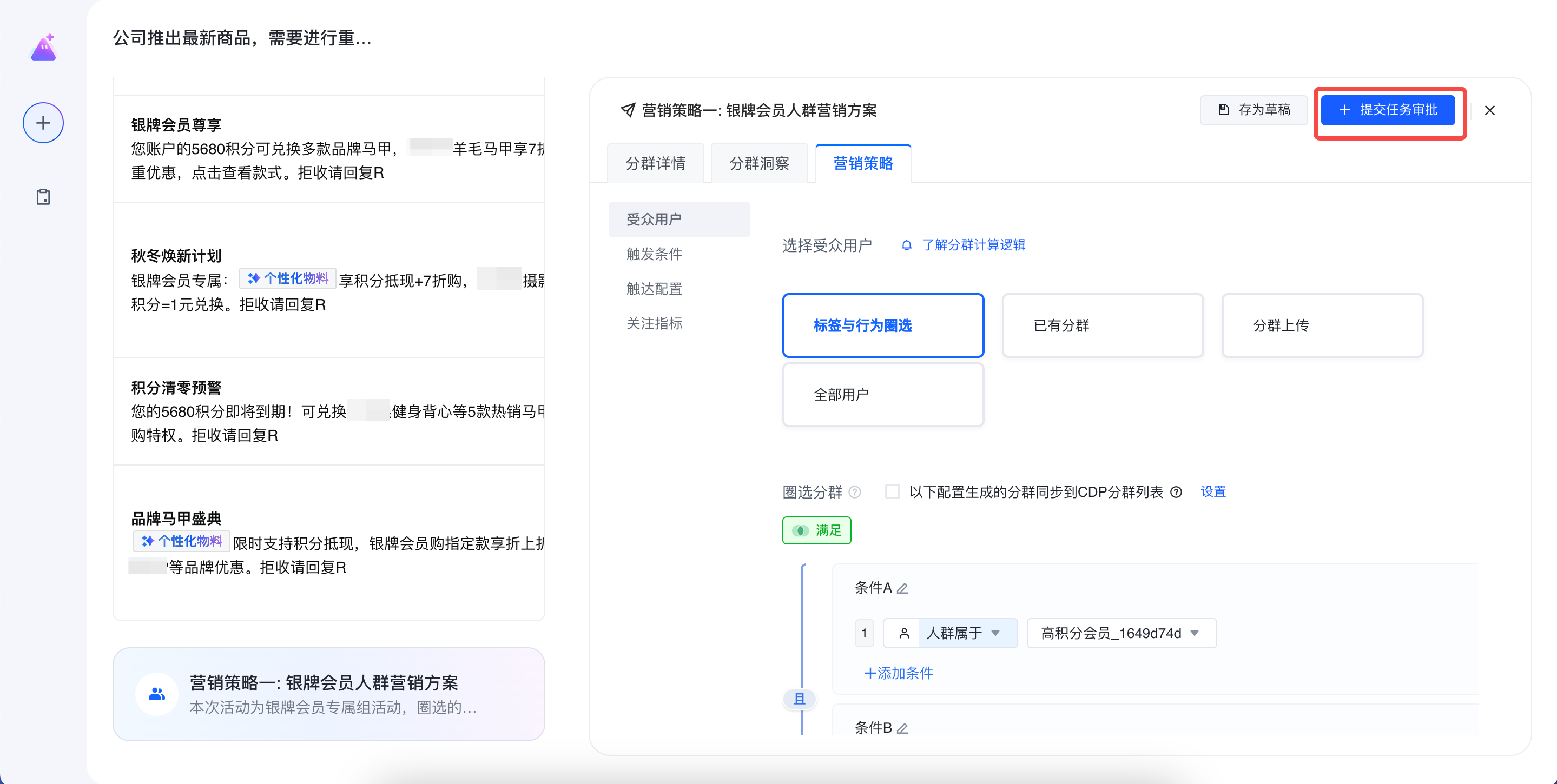Click the help icon after CDP分群列表
The image size is (1557, 784).
click(1176, 491)
